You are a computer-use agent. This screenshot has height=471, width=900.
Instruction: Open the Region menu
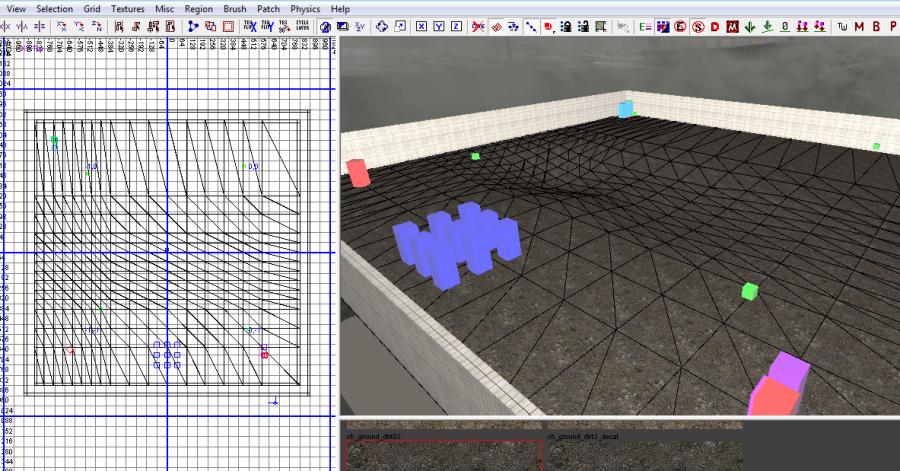coord(198,8)
